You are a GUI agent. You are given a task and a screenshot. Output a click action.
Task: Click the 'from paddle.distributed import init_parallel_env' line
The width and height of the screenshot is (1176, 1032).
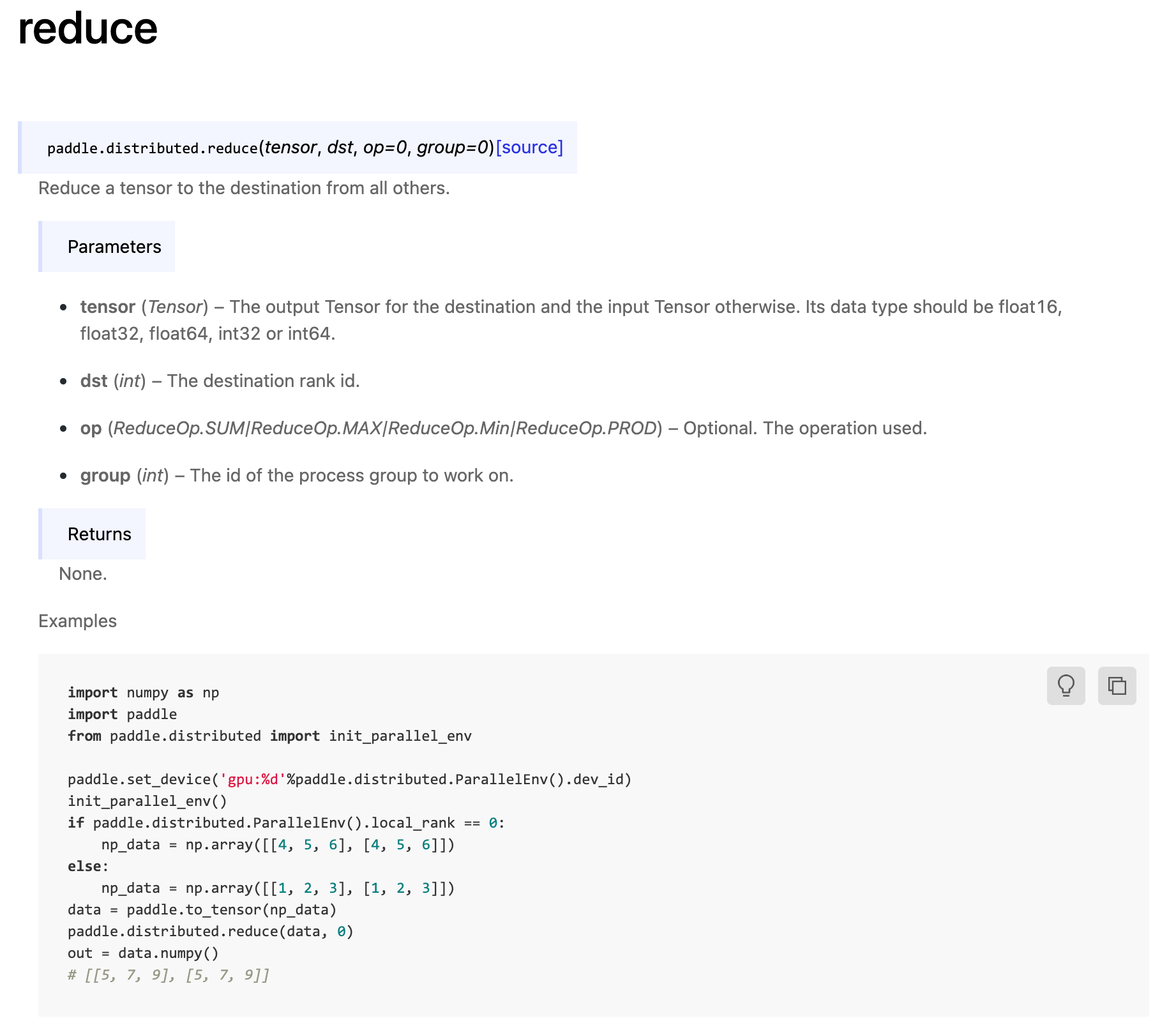coord(270,736)
